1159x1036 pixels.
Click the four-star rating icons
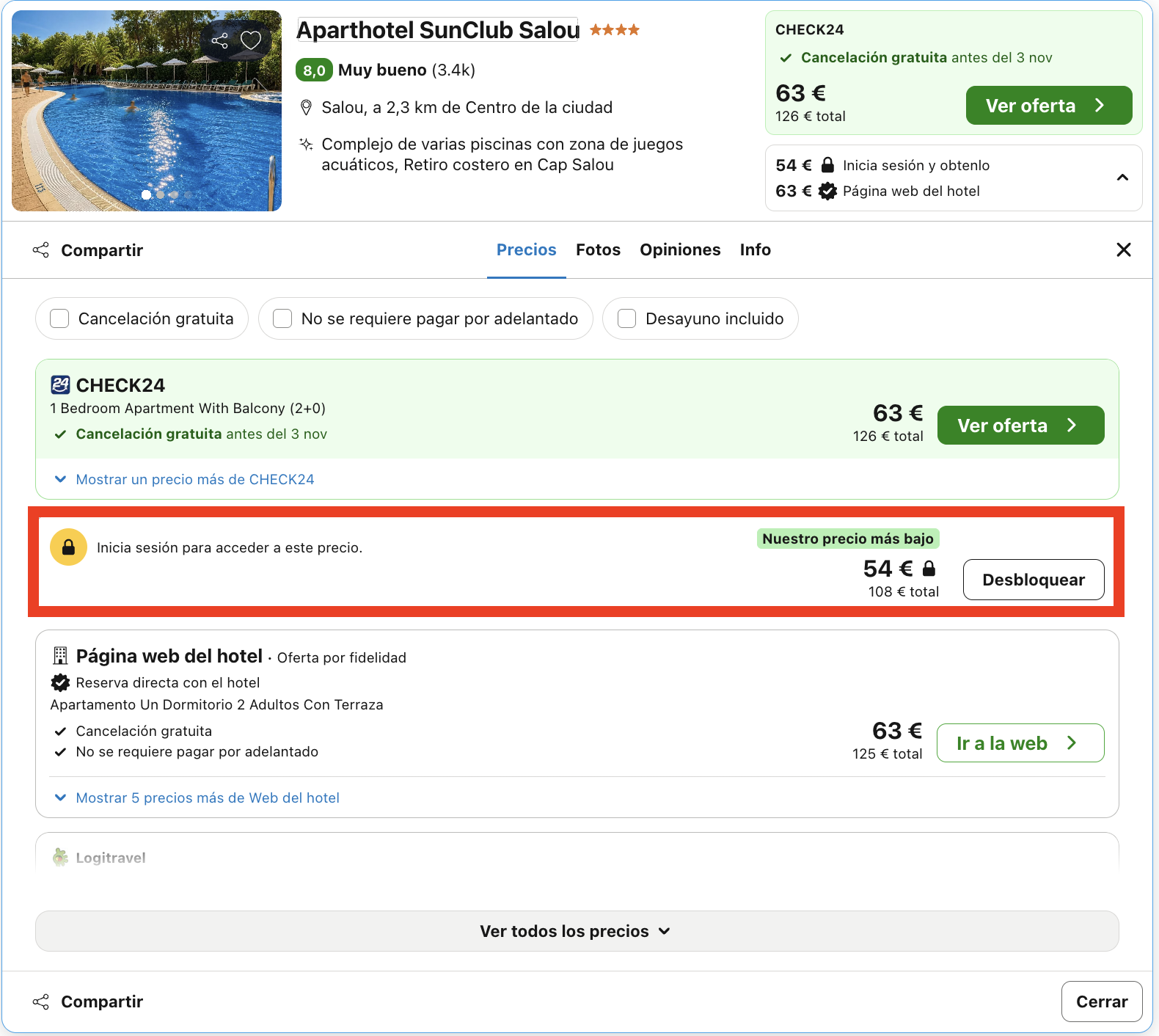coord(615,30)
